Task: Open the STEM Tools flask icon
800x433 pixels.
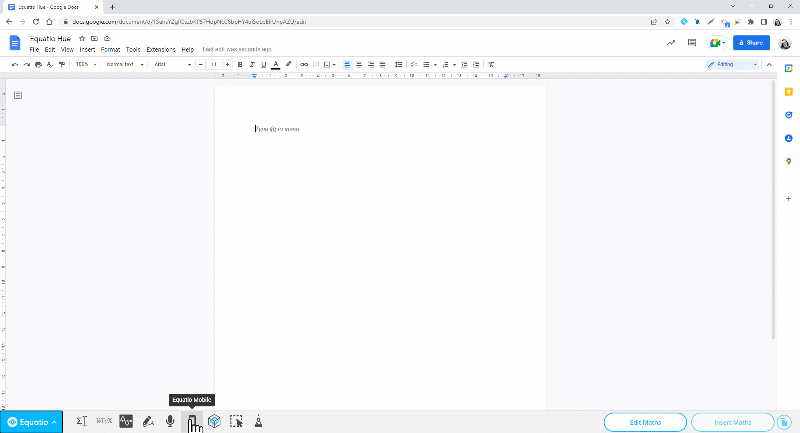Action: point(259,421)
